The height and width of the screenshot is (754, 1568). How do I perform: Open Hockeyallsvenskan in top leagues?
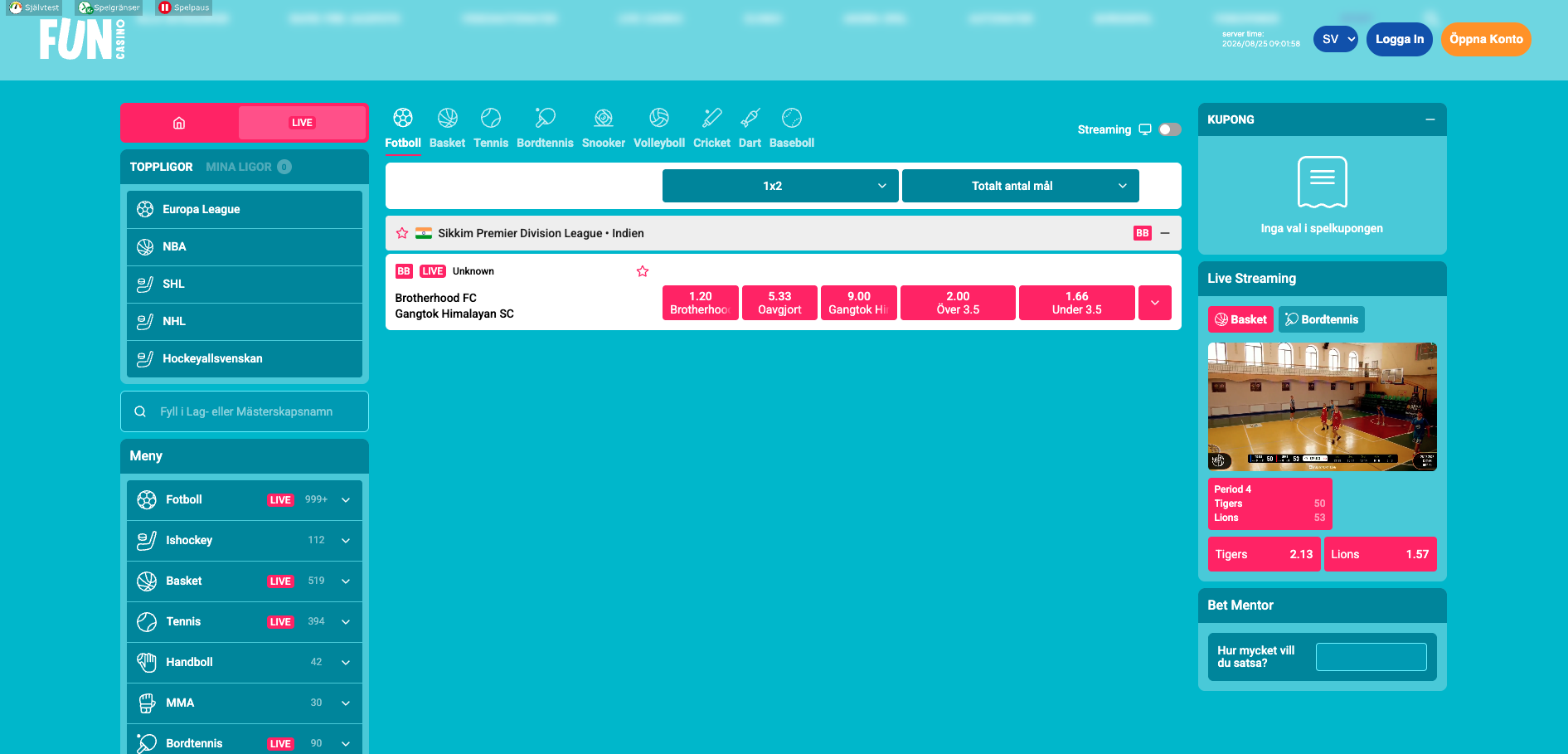click(245, 358)
